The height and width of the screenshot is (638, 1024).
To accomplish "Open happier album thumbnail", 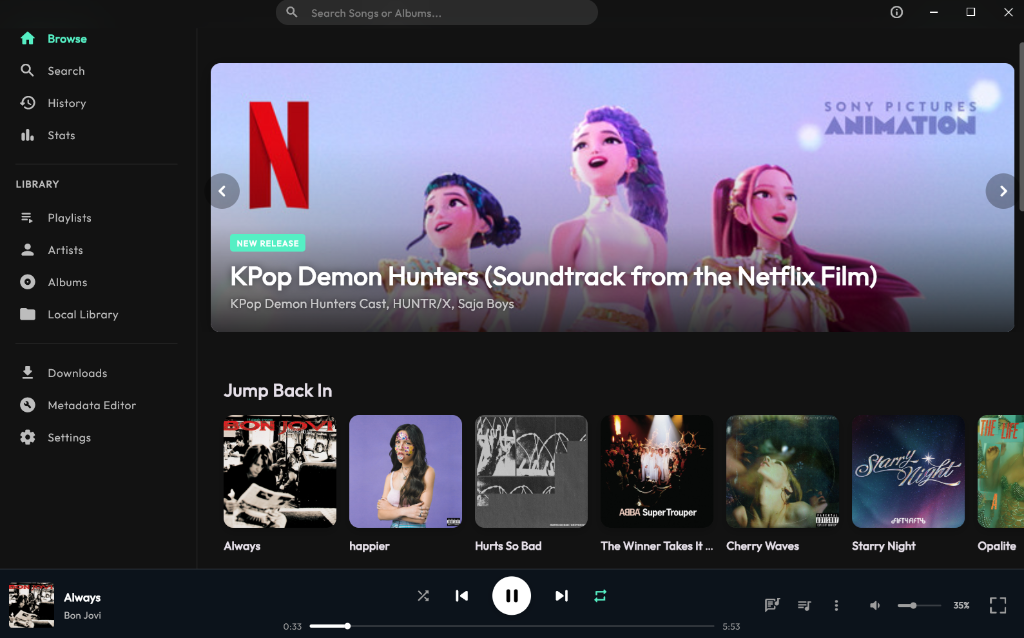I will point(406,471).
